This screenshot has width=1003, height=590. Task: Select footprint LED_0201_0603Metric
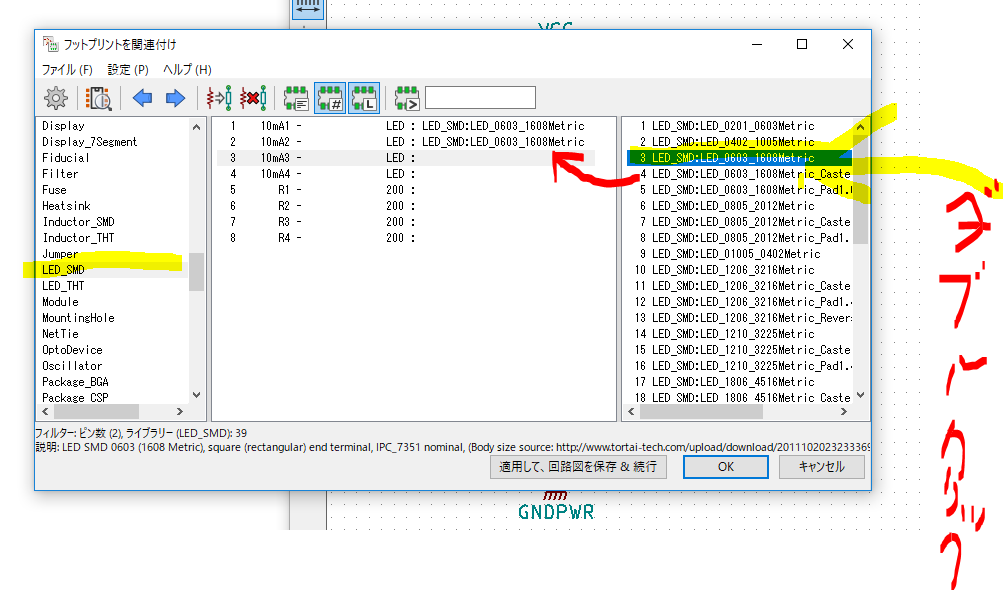pyautogui.click(x=733, y=125)
